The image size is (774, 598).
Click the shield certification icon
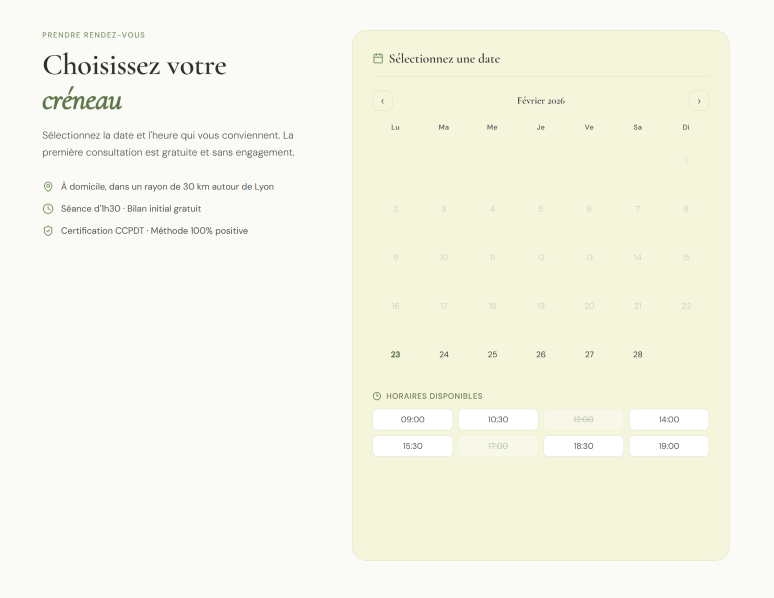pyautogui.click(x=48, y=231)
